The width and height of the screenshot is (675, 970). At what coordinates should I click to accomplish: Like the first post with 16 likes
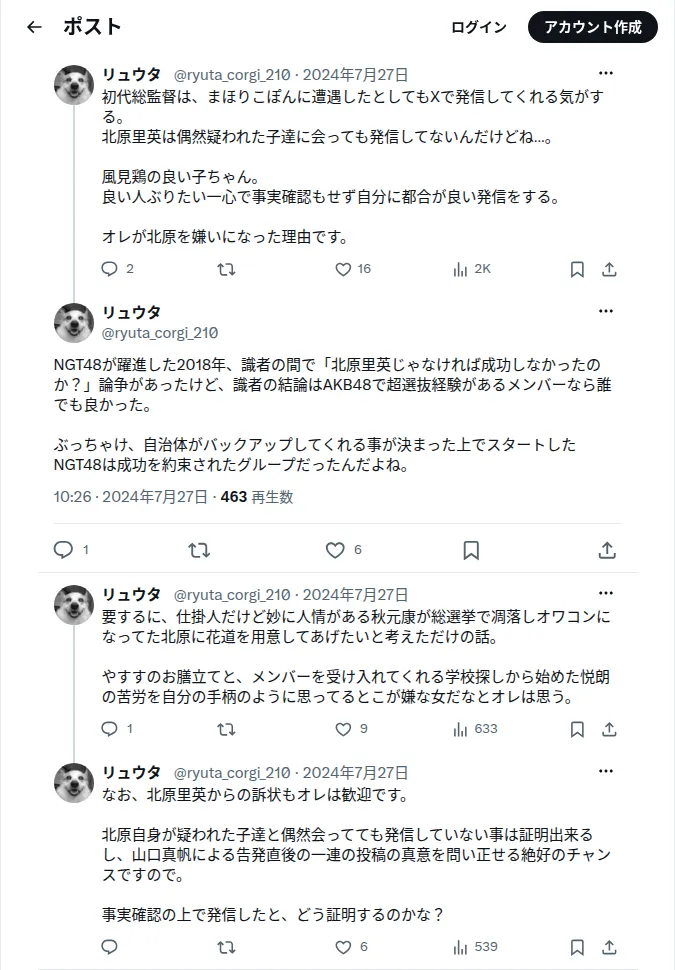click(x=353, y=269)
